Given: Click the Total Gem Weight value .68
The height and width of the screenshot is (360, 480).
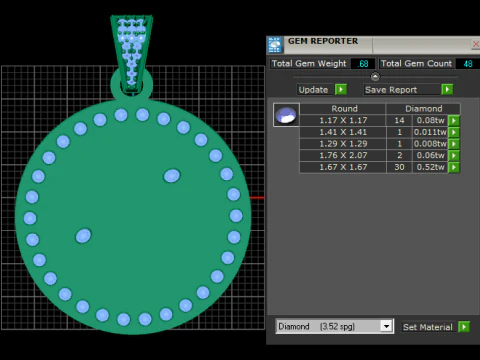Looking at the screenshot, I should point(363,64).
